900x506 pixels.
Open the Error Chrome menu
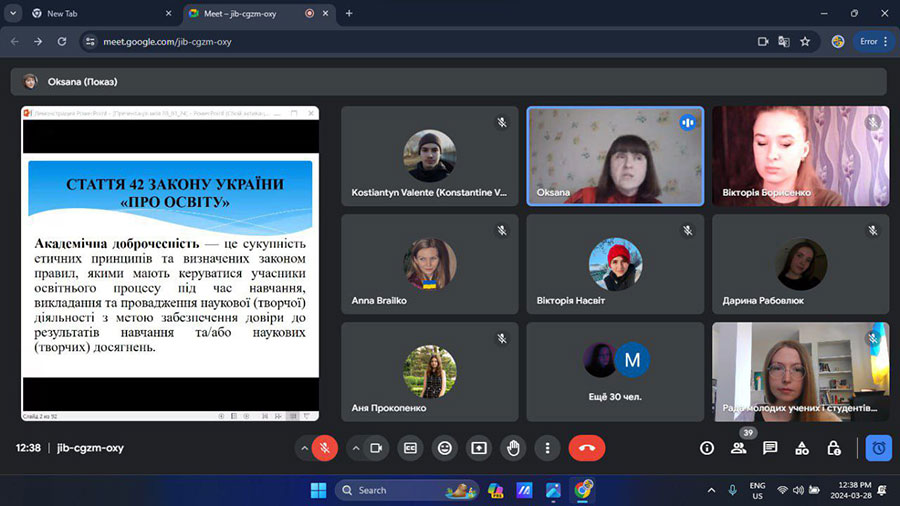click(874, 41)
